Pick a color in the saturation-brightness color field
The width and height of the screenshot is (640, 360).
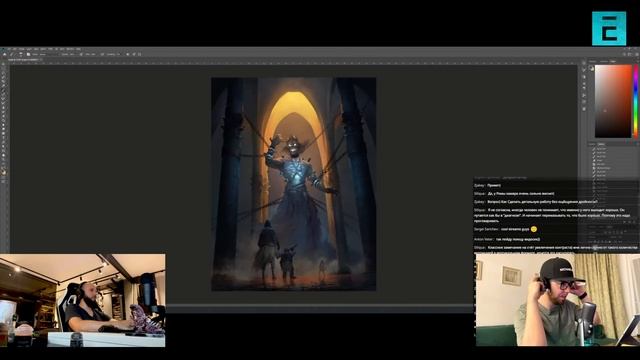(613, 101)
